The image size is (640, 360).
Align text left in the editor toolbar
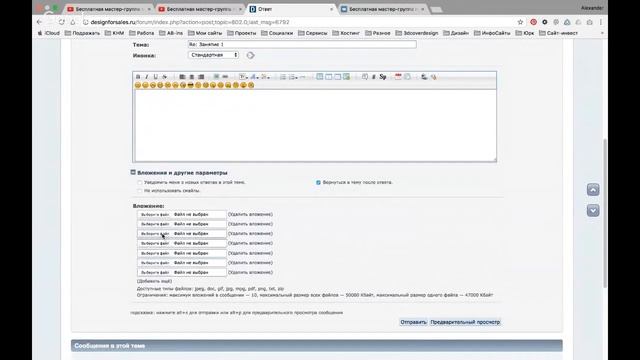click(182, 77)
